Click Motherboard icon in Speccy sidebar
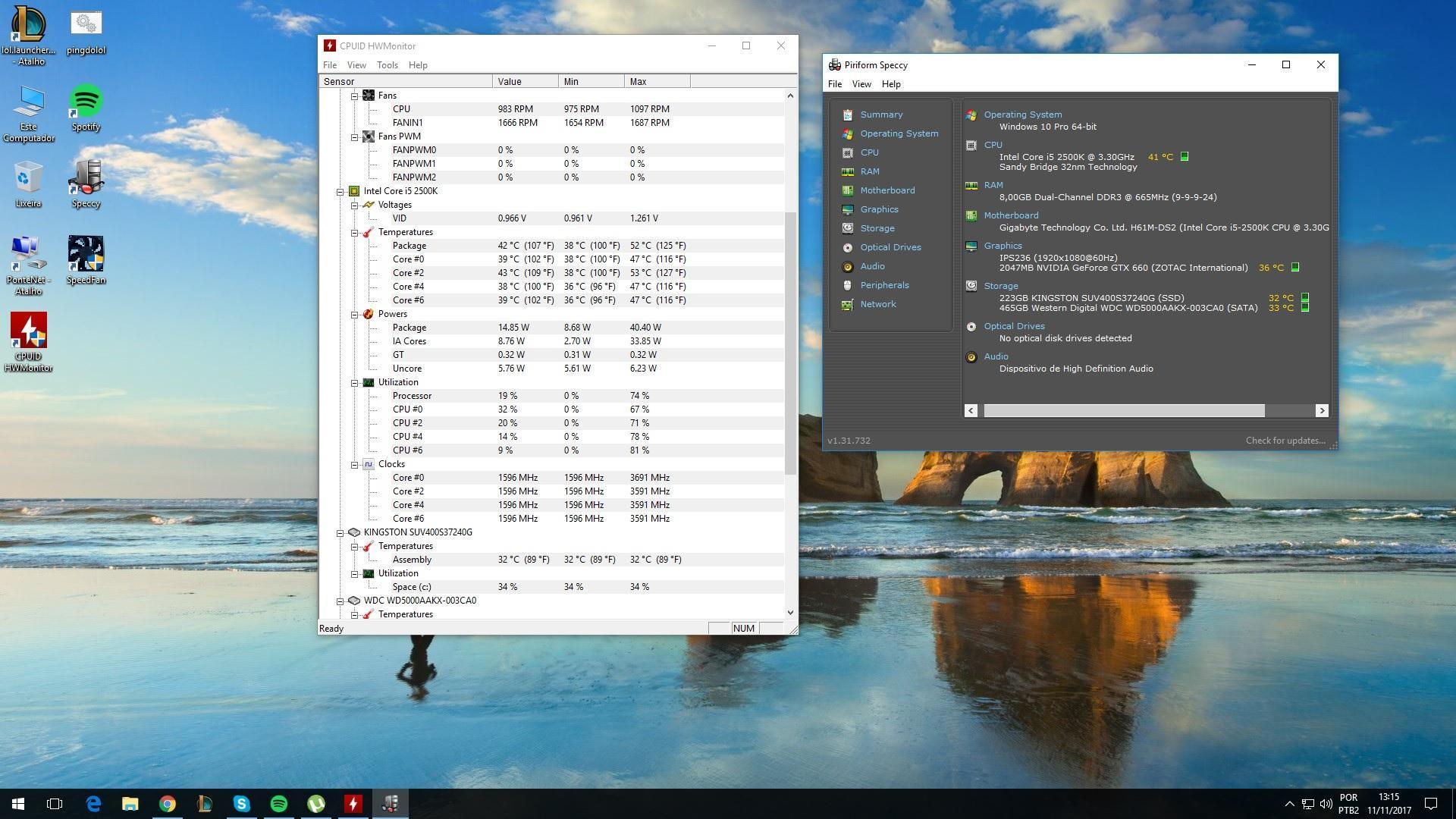The image size is (1456, 819). (x=848, y=190)
